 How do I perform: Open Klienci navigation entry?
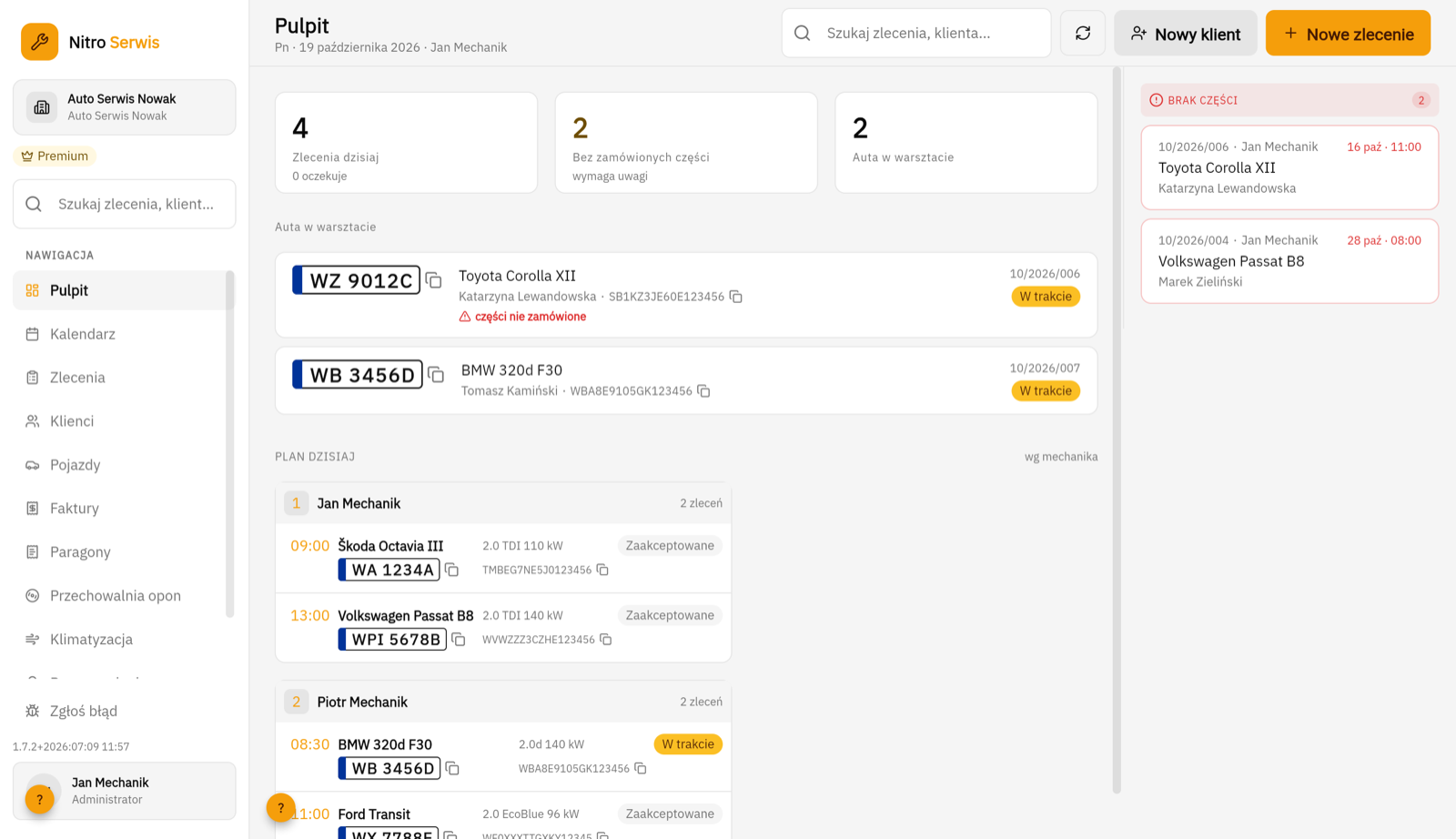point(119,421)
